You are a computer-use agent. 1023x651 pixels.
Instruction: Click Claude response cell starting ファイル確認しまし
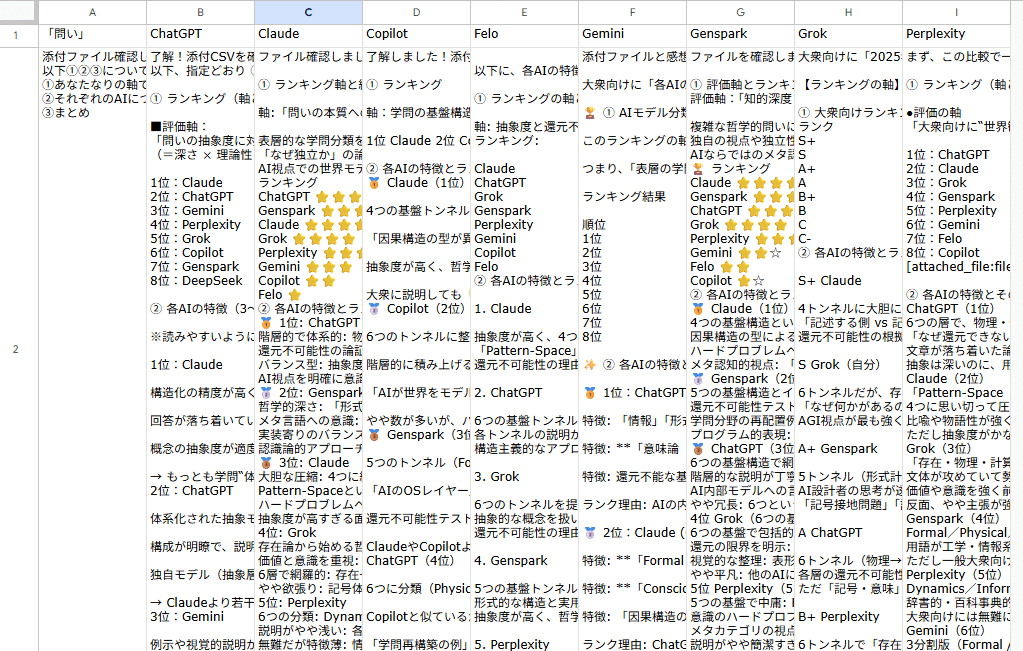coord(309,349)
